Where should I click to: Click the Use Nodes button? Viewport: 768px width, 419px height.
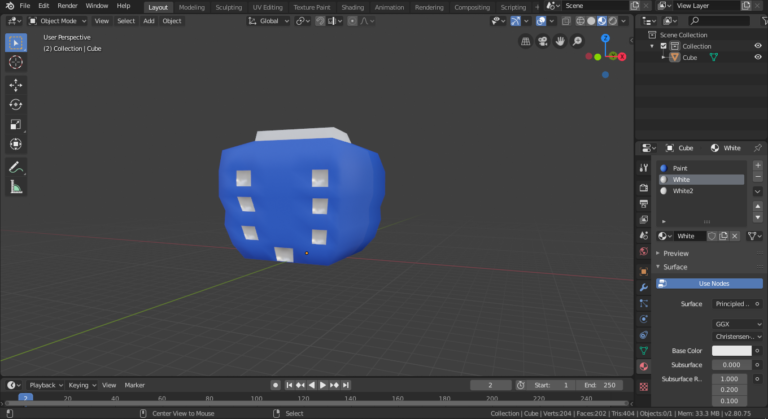712,283
